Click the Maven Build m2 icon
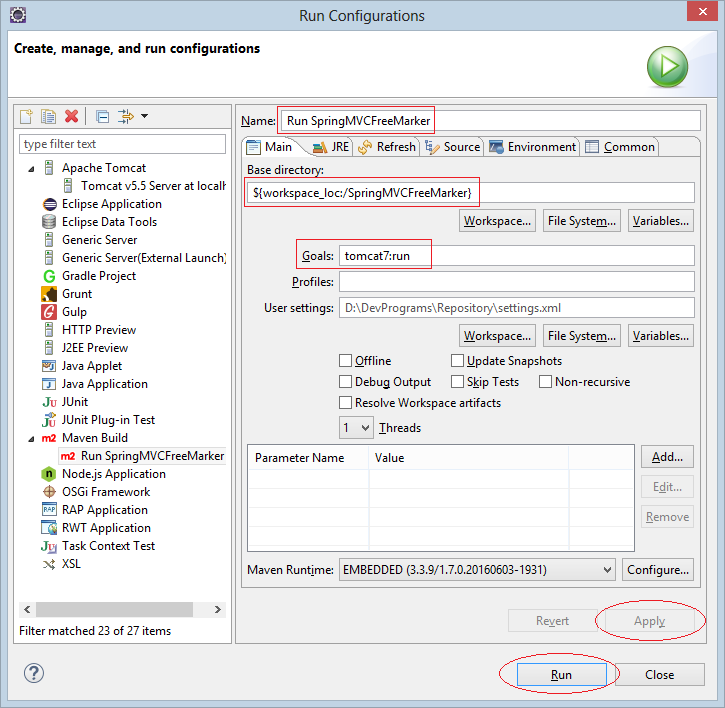 [49, 438]
